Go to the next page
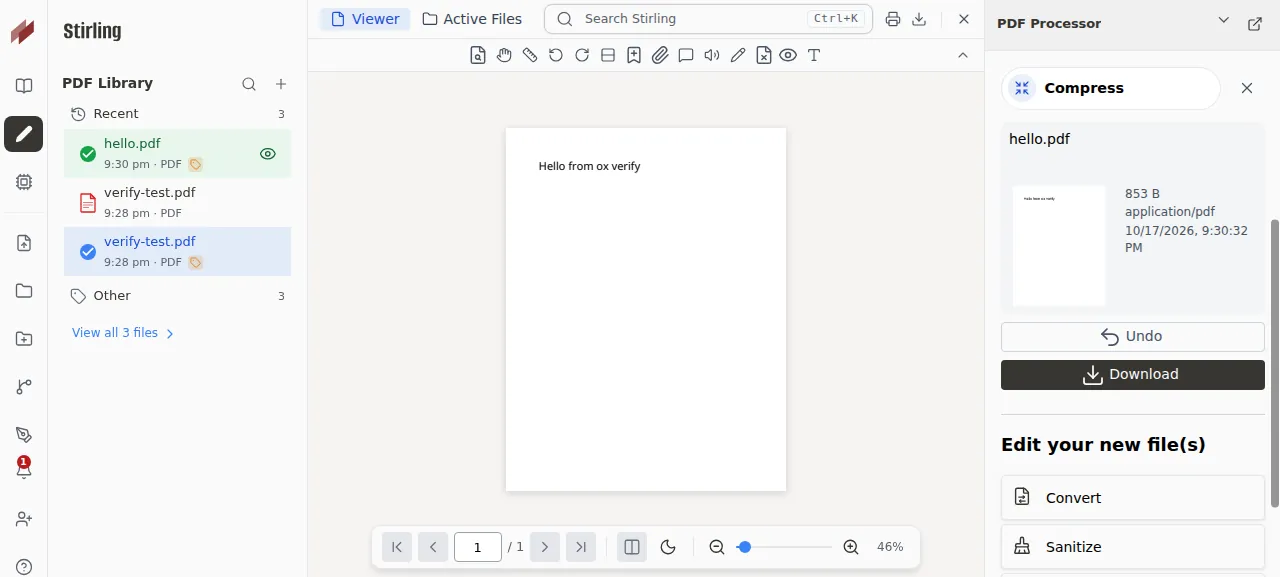This screenshot has height=577, width=1280. pyautogui.click(x=545, y=547)
